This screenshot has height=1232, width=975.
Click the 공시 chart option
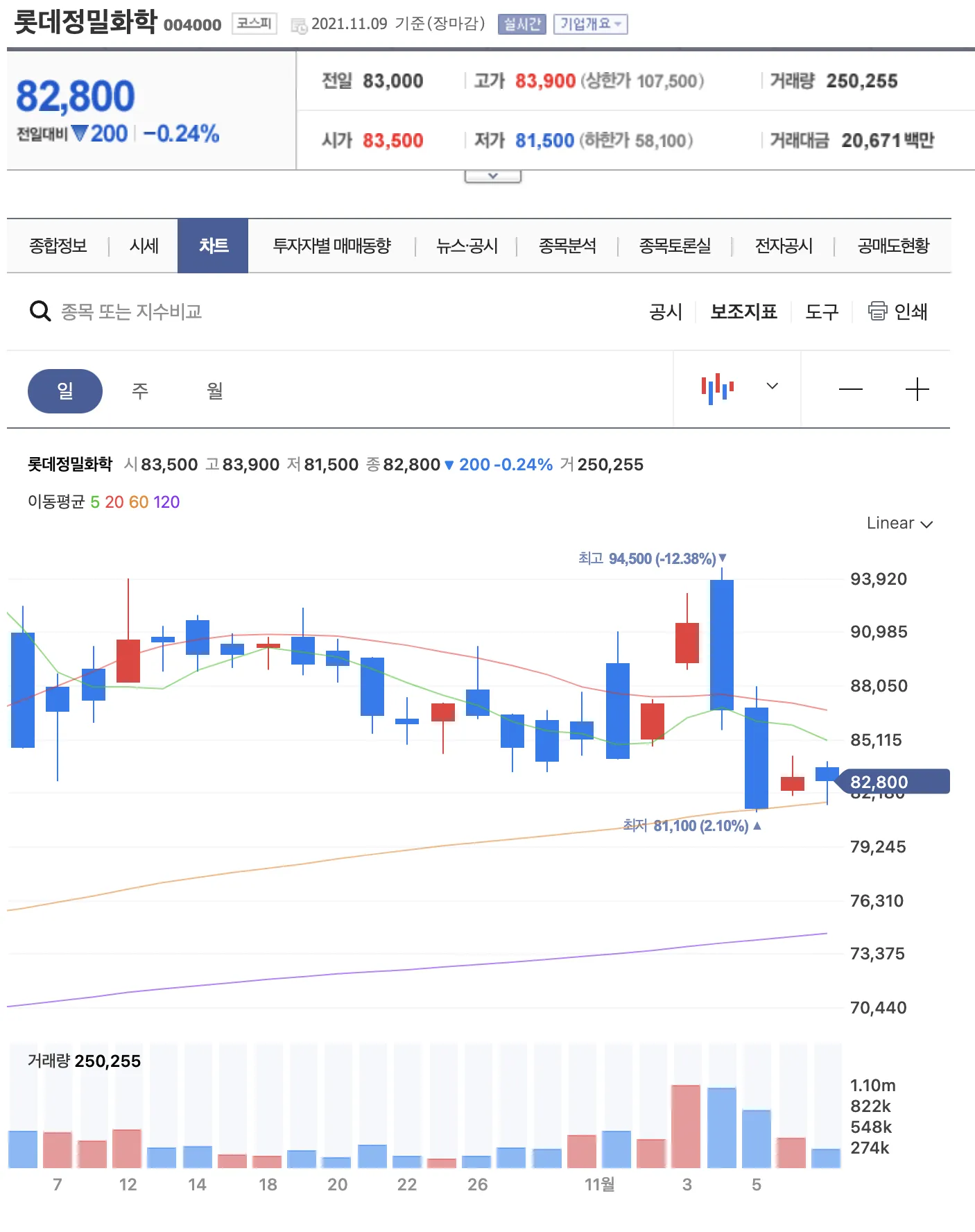tap(666, 311)
